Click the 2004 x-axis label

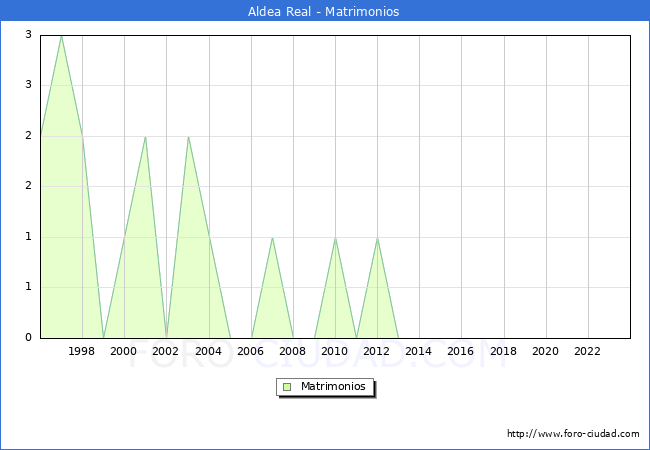pyautogui.click(x=208, y=351)
